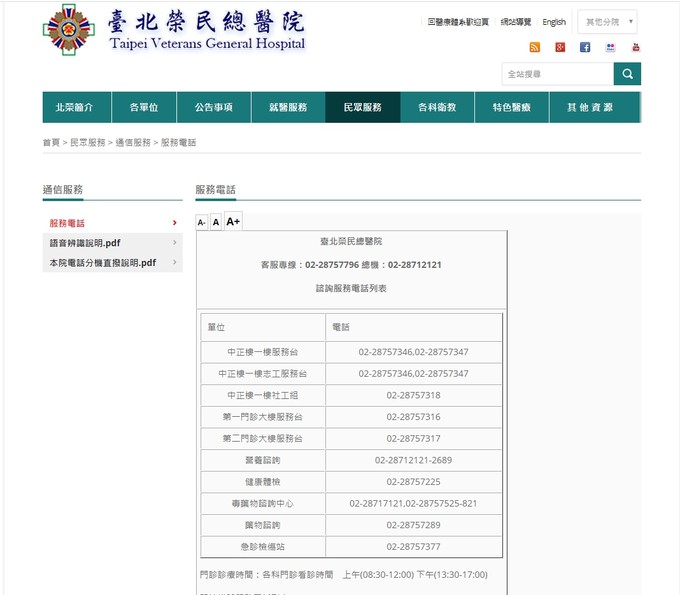Click the 單位 column header
The image size is (680, 595).
pyautogui.click(x=263, y=327)
